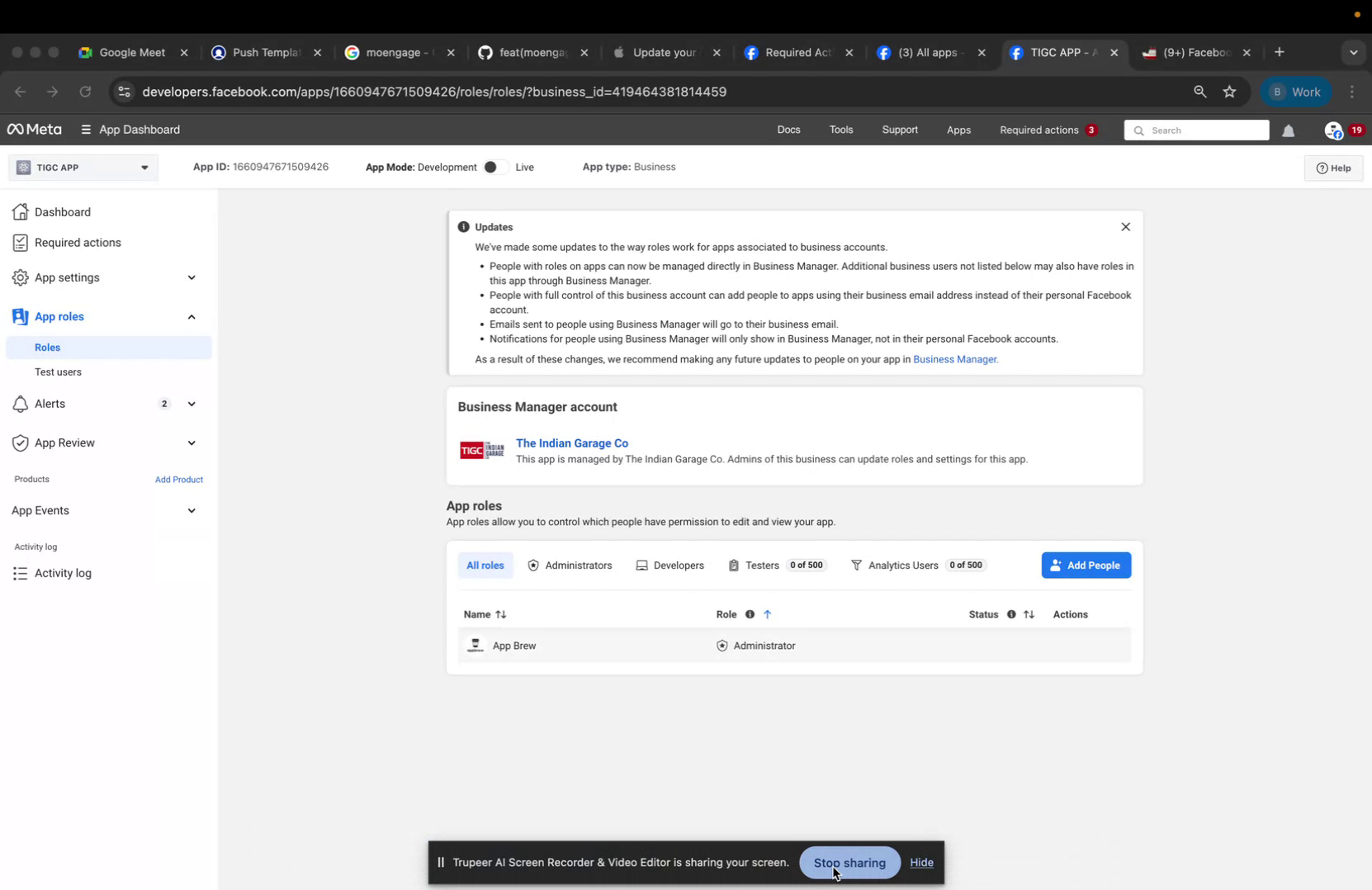Click the Add People button
This screenshot has height=890, width=1372.
pyautogui.click(x=1086, y=565)
